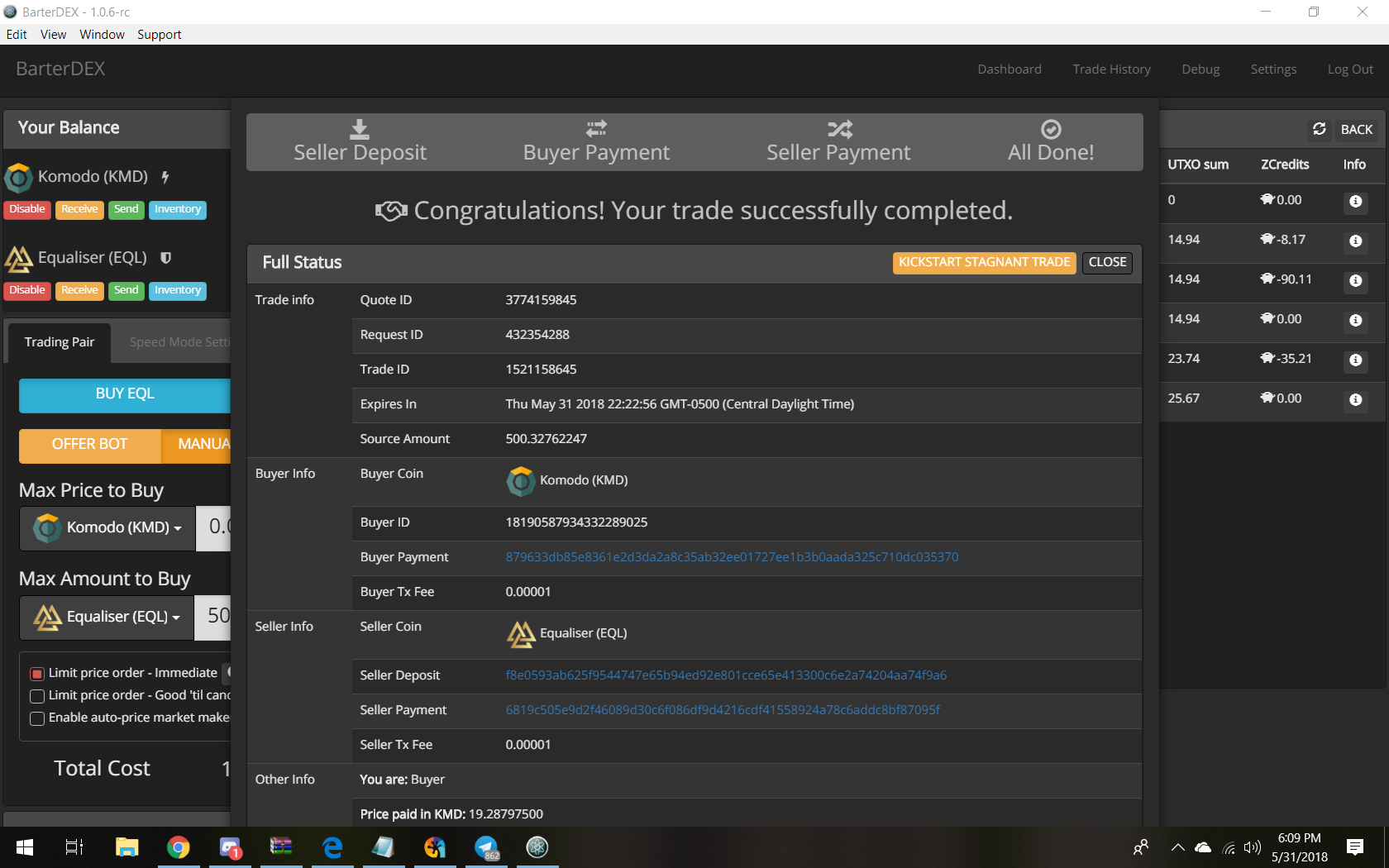Open Google Chrome from the taskbar
1389x868 pixels.
click(178, 847)
